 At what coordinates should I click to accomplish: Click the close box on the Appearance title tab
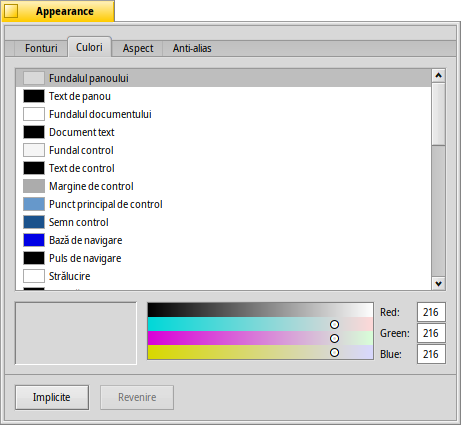(11, 11)
